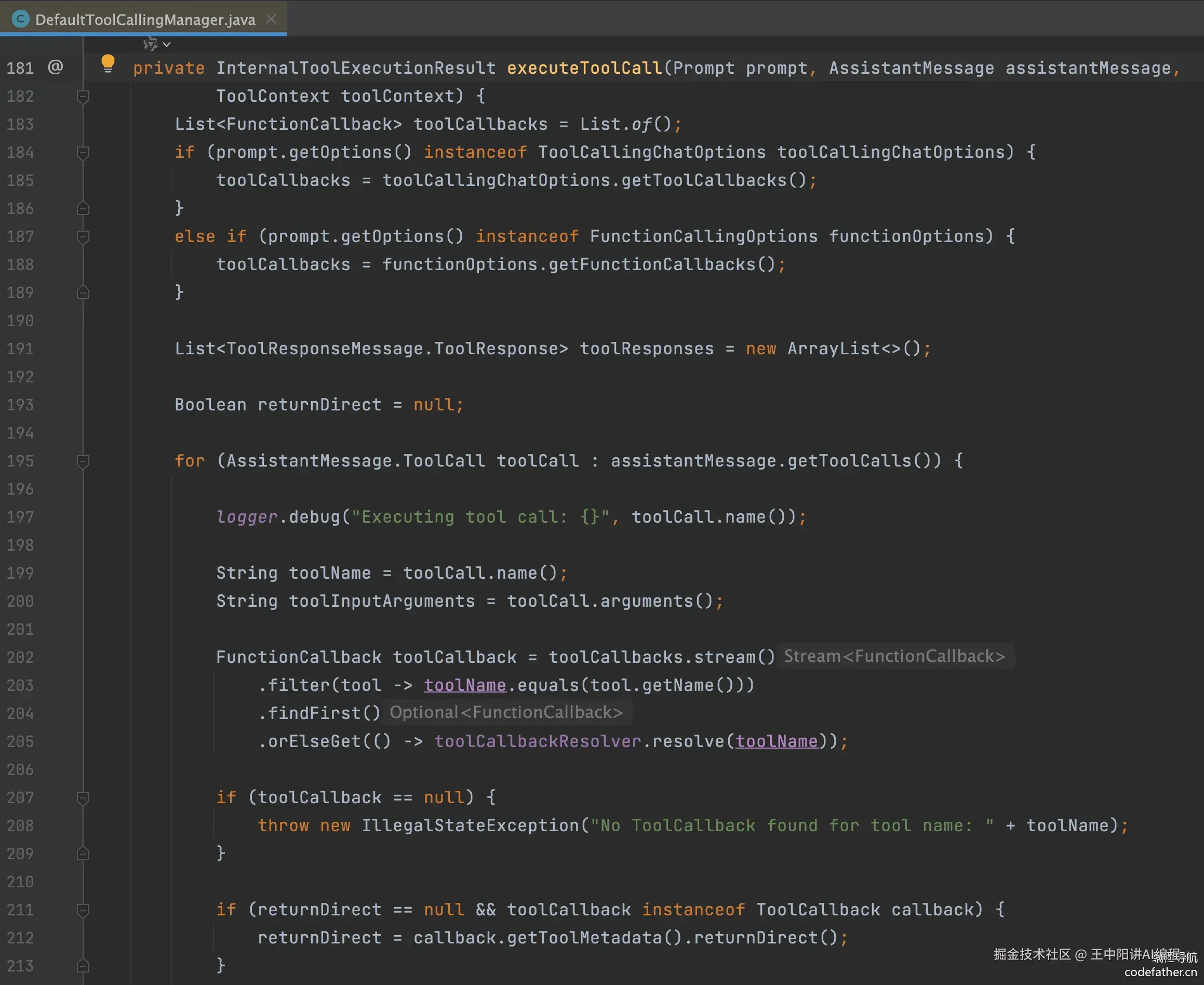Viewport: 1204px width, 985px height.
Task: Collapse the if block at line 184
Action: (83, 153)
